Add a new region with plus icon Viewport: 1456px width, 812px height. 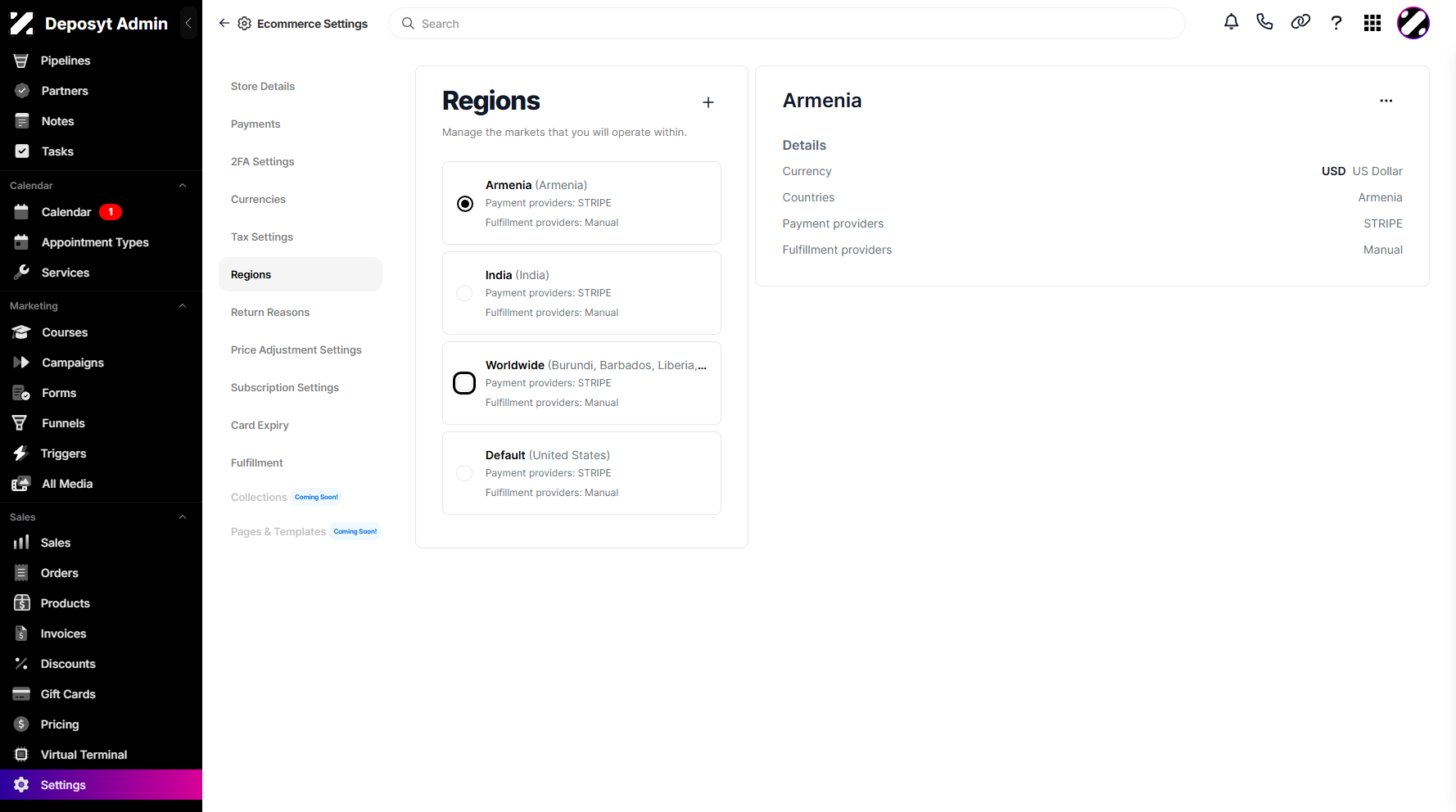(708, 102)
